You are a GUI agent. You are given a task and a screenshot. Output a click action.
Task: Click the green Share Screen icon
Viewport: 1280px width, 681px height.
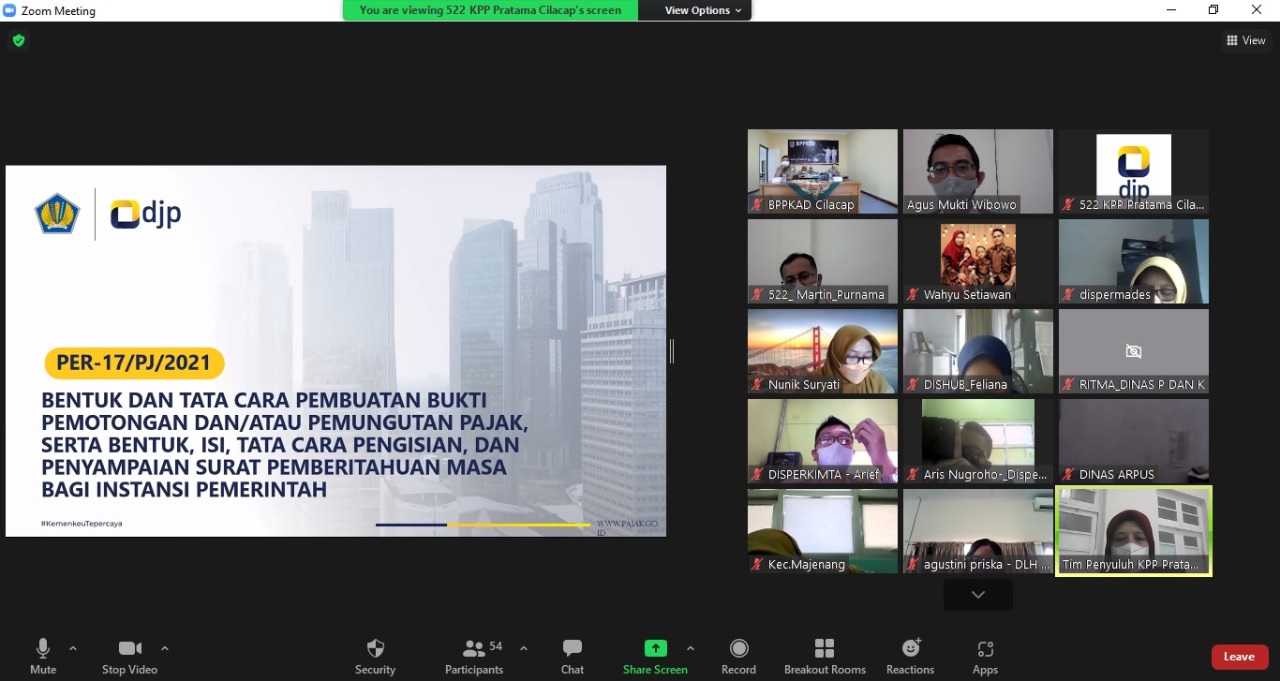tap(655, 648)
